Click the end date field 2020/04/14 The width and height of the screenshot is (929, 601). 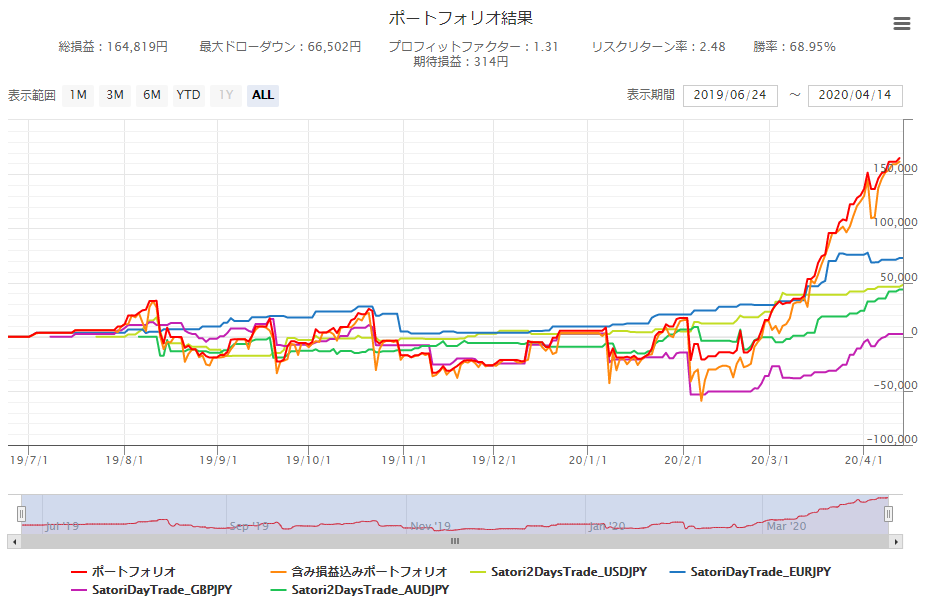coord(855,95)
